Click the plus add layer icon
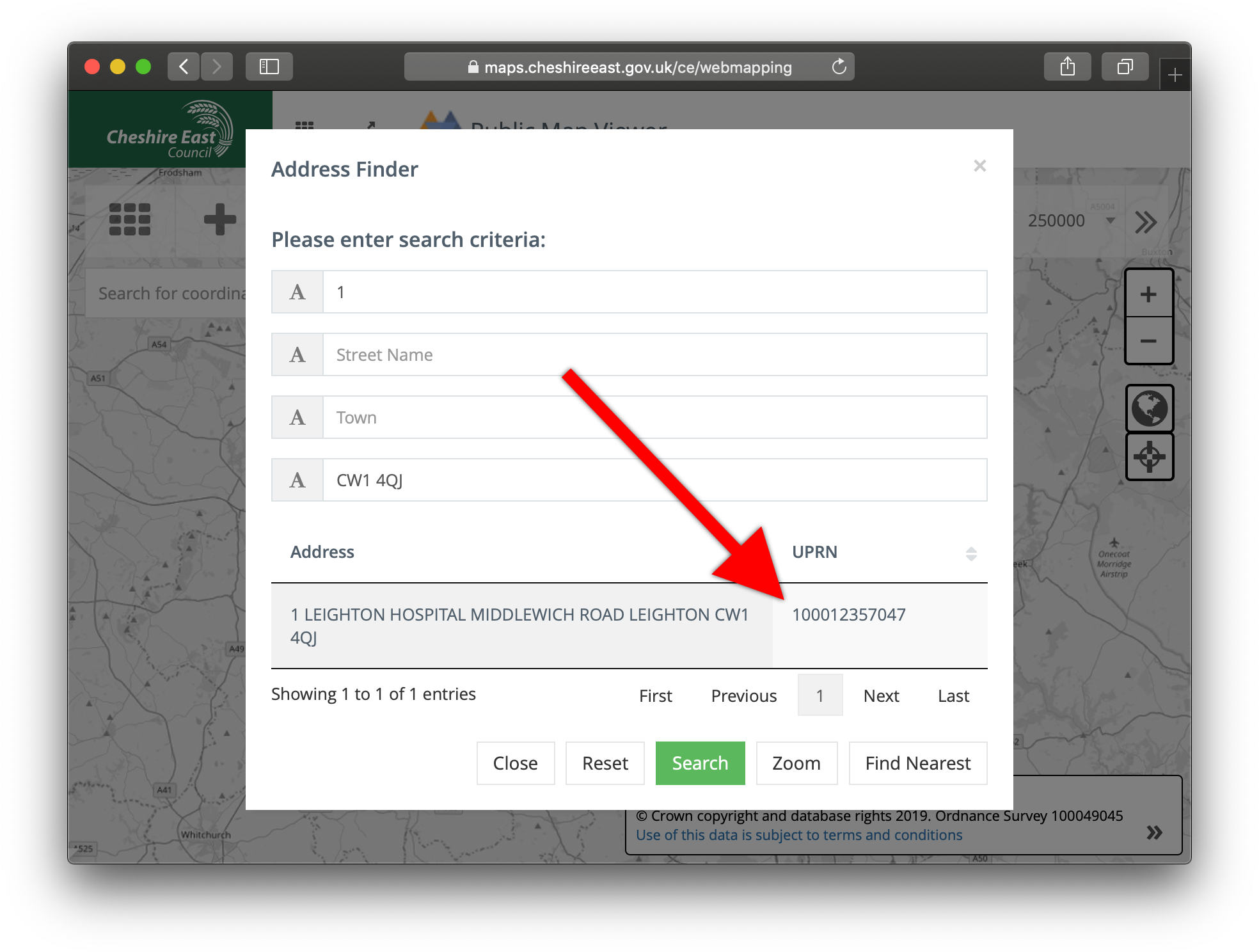The image size is (1259, 952). pos(219,219)
